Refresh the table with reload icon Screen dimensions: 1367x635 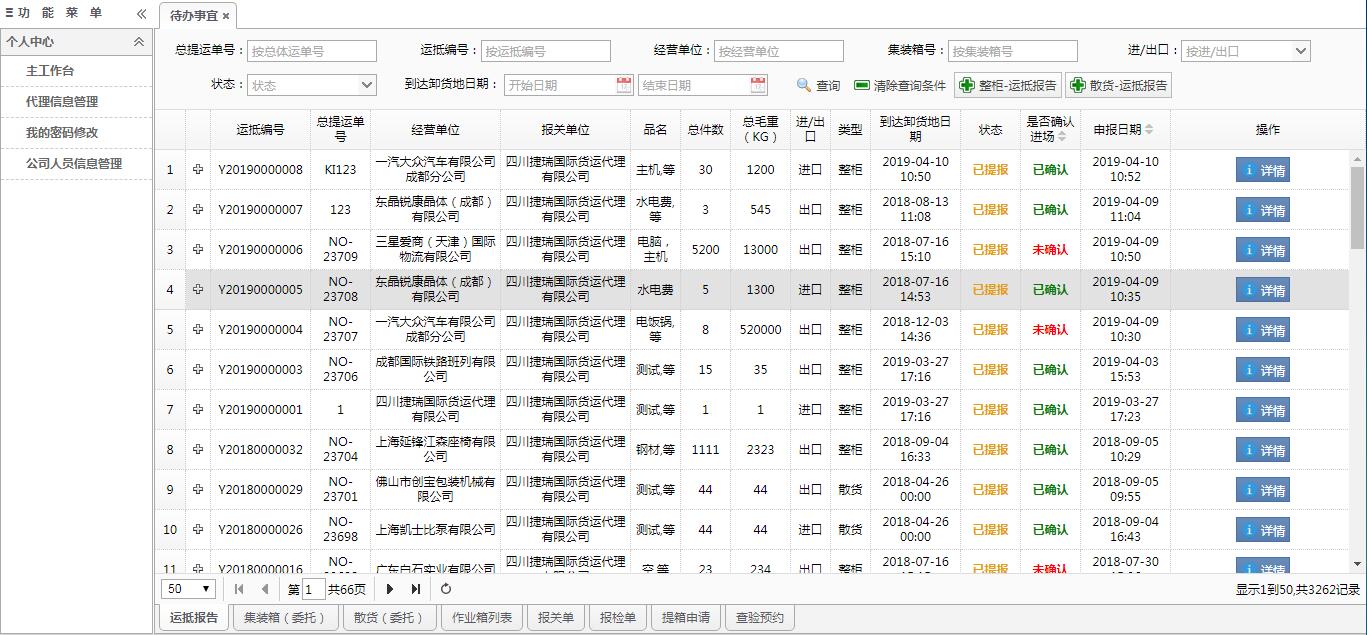[446, 589]
